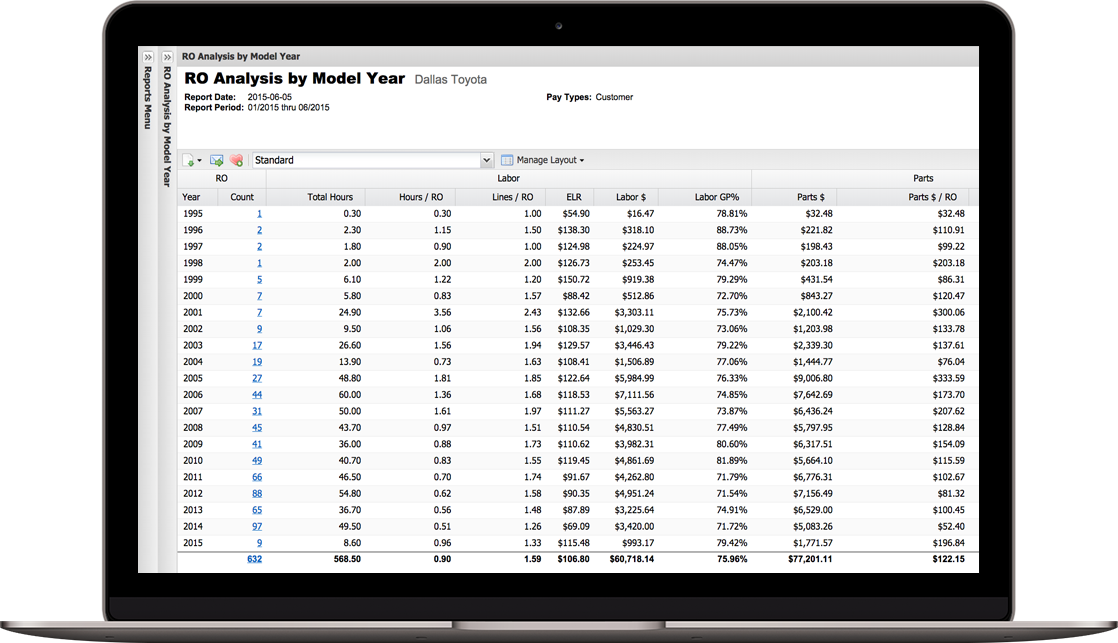Click the Standard layout combo box arrow
The width and height of the screenshot is (1118, 643).
pyautogui.click(x=487, y=159)
